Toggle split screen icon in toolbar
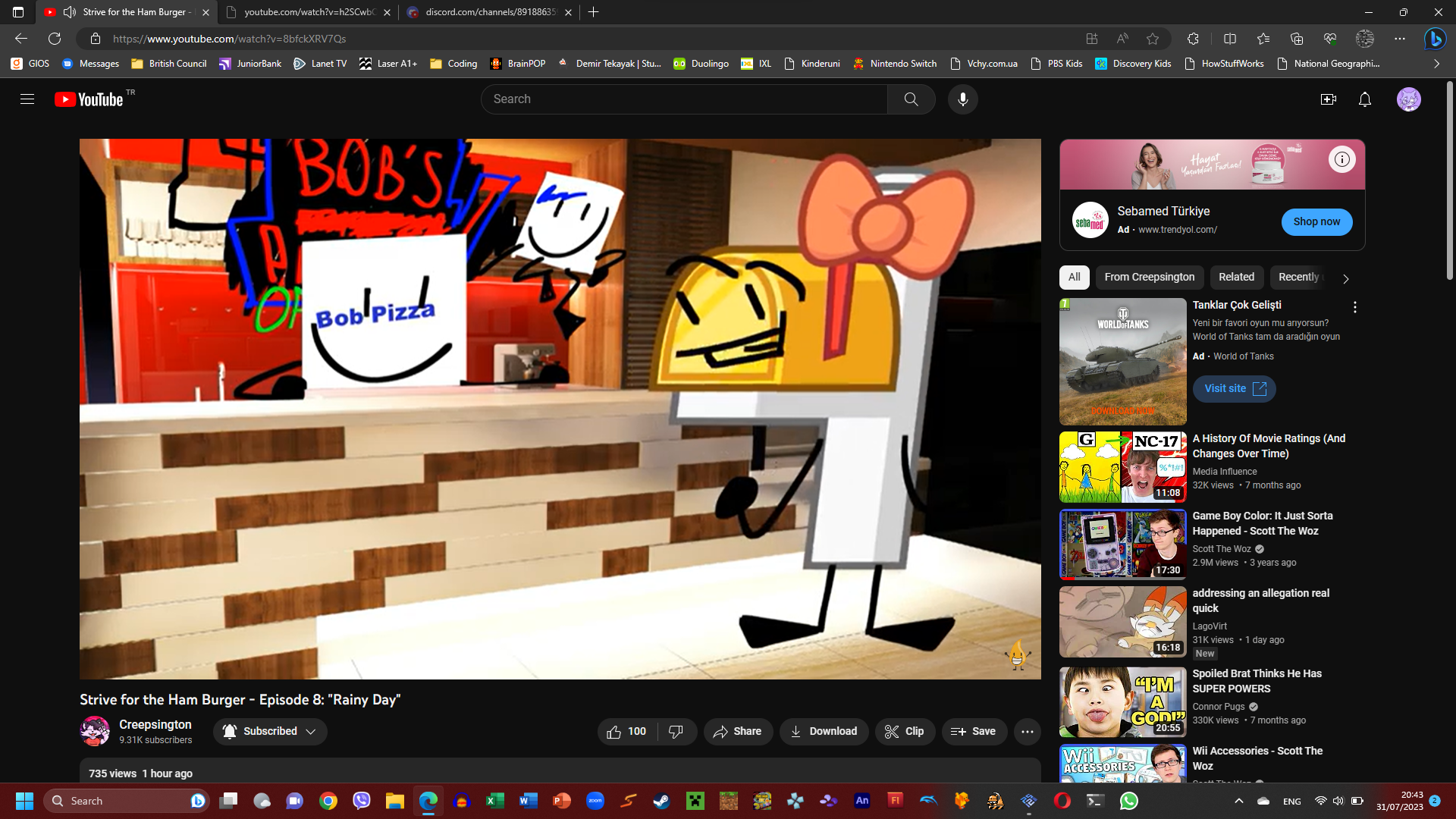 (x=1230, y=39)
